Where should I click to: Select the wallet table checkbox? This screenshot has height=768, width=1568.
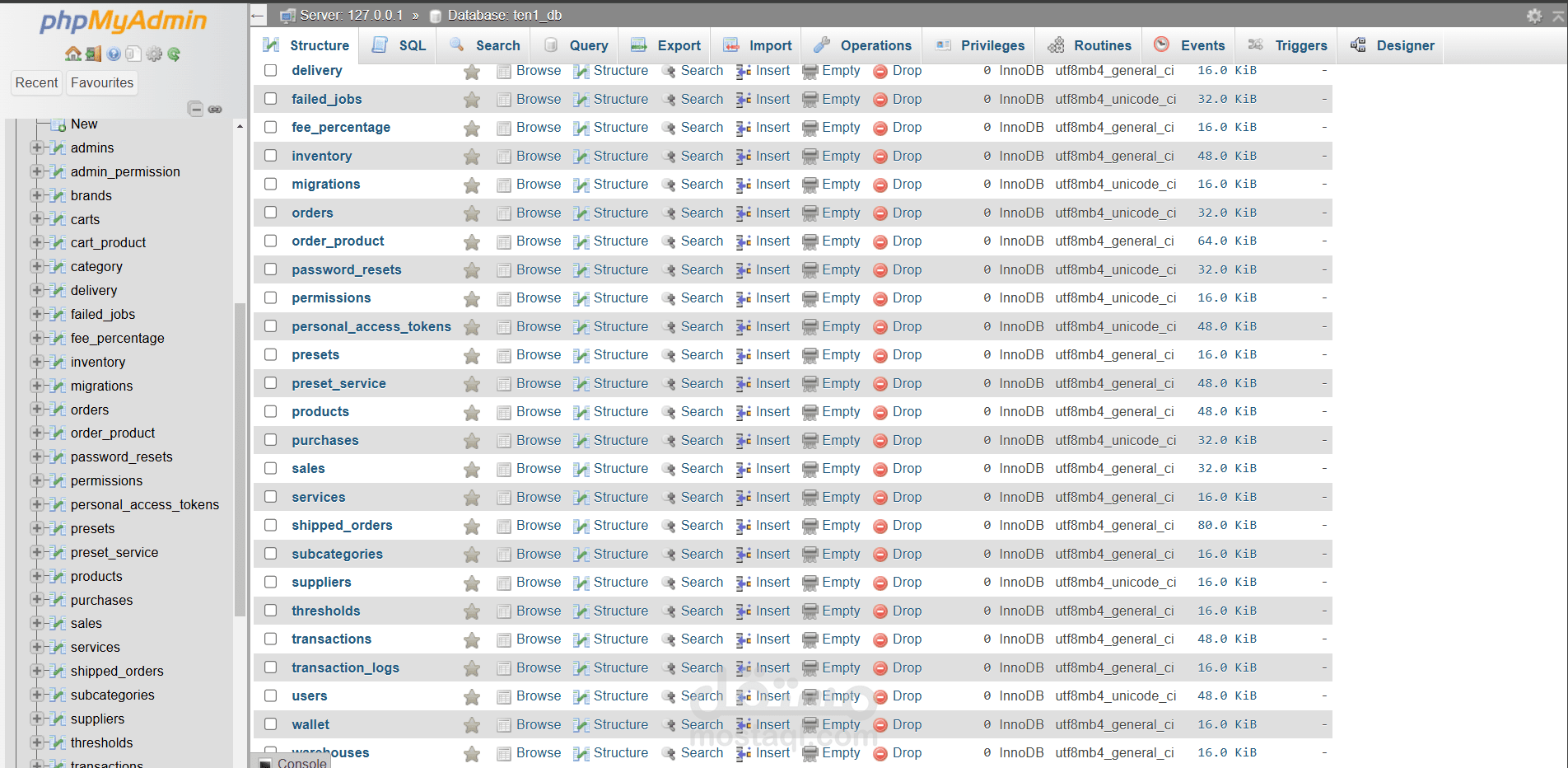click(270, 724)
